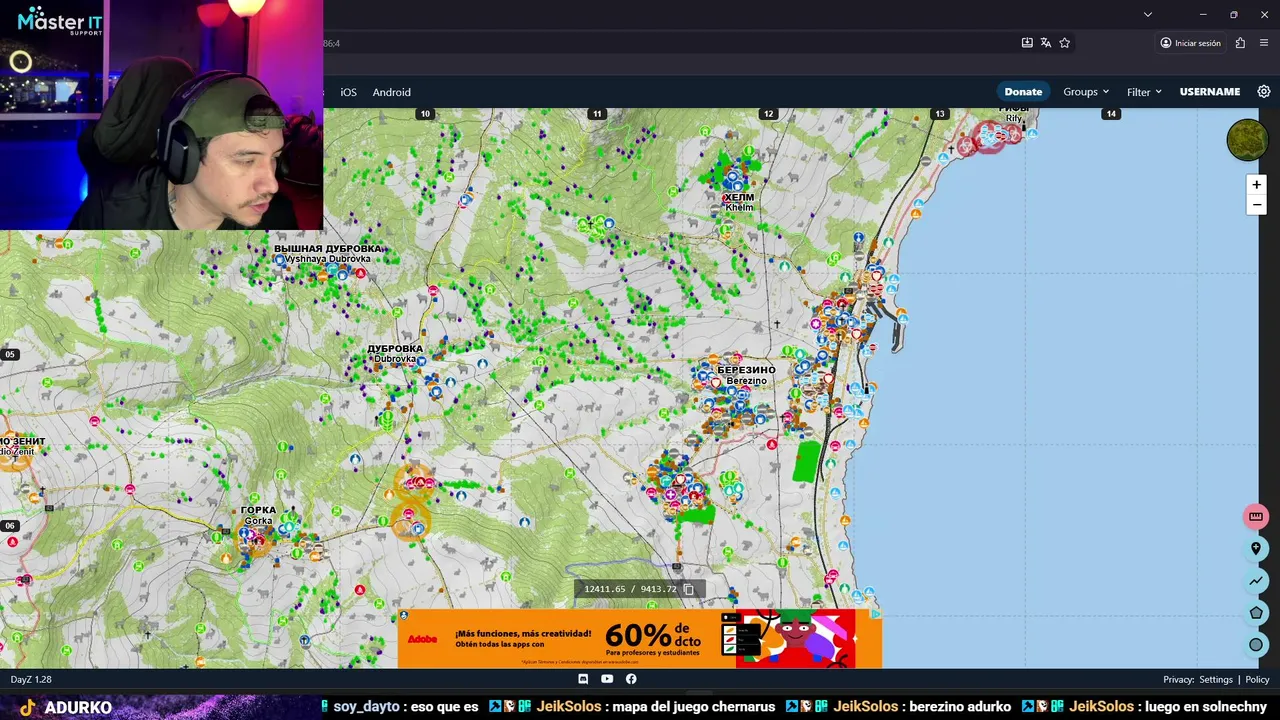The image size is (1280, 720).
Task: Open the browser tab list chevron
Action: [1148, 14]
